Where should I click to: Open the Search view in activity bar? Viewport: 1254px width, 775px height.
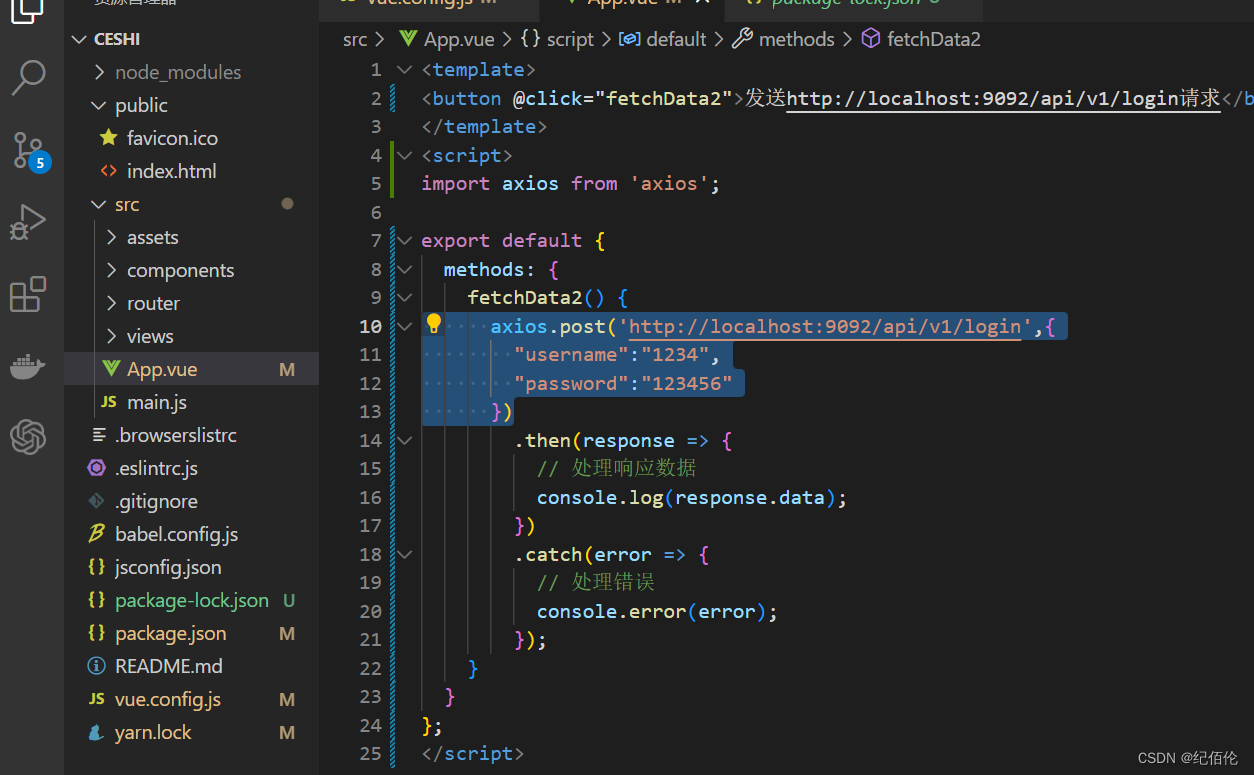coord(28,77)
